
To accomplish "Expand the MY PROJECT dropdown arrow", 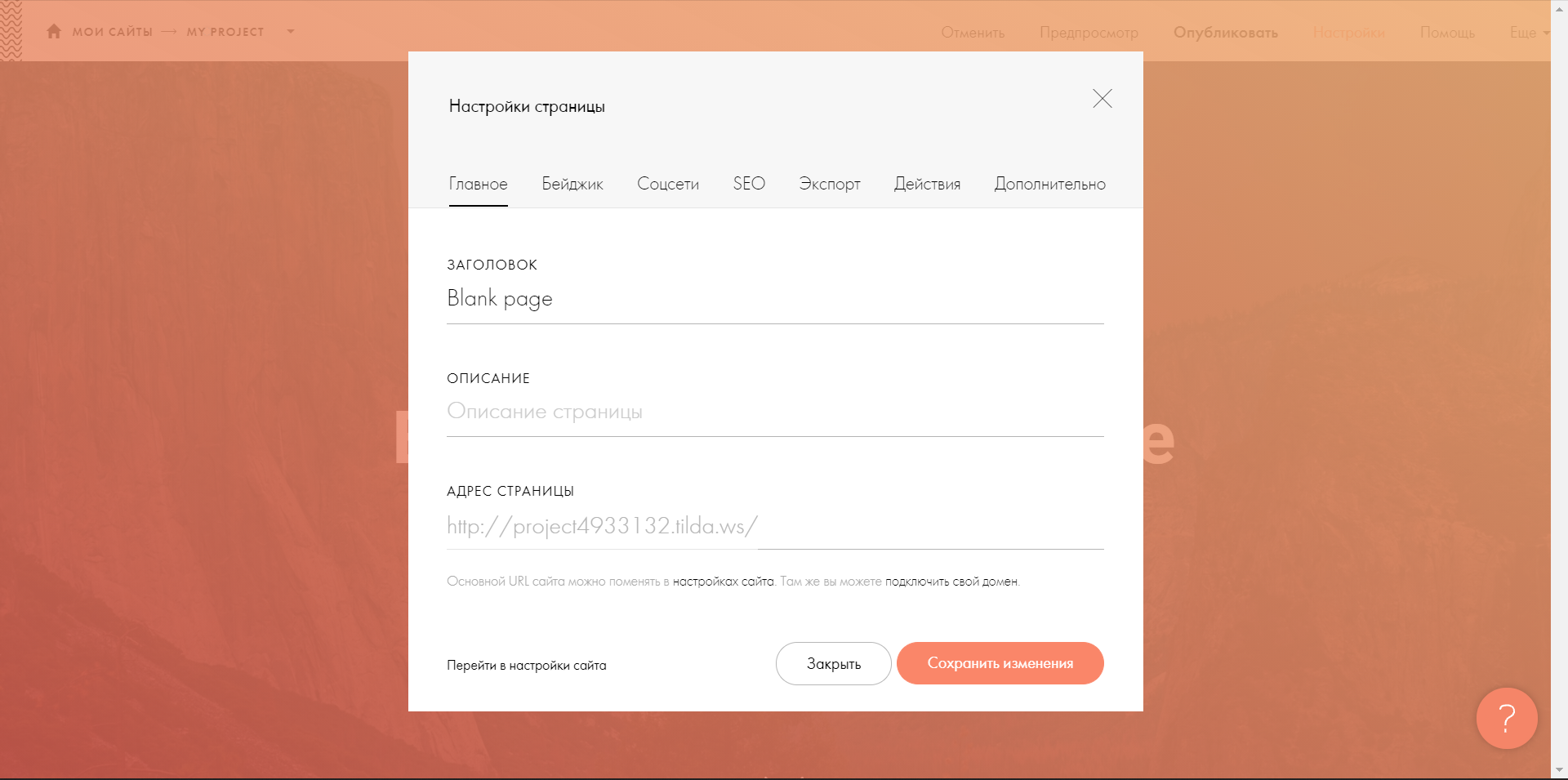I will (x=291, y=32).
